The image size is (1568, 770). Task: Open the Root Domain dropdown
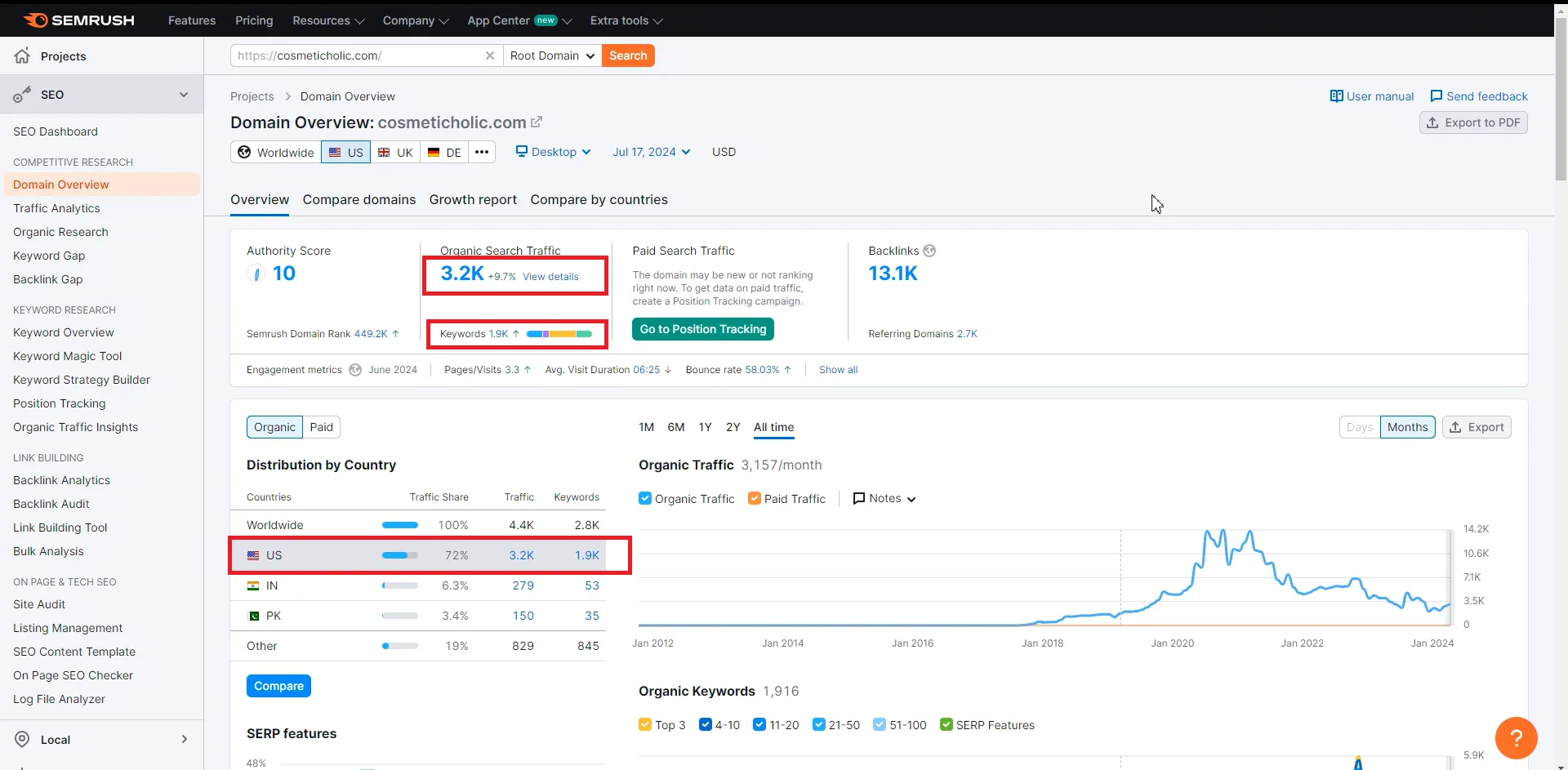click(552, 56)
